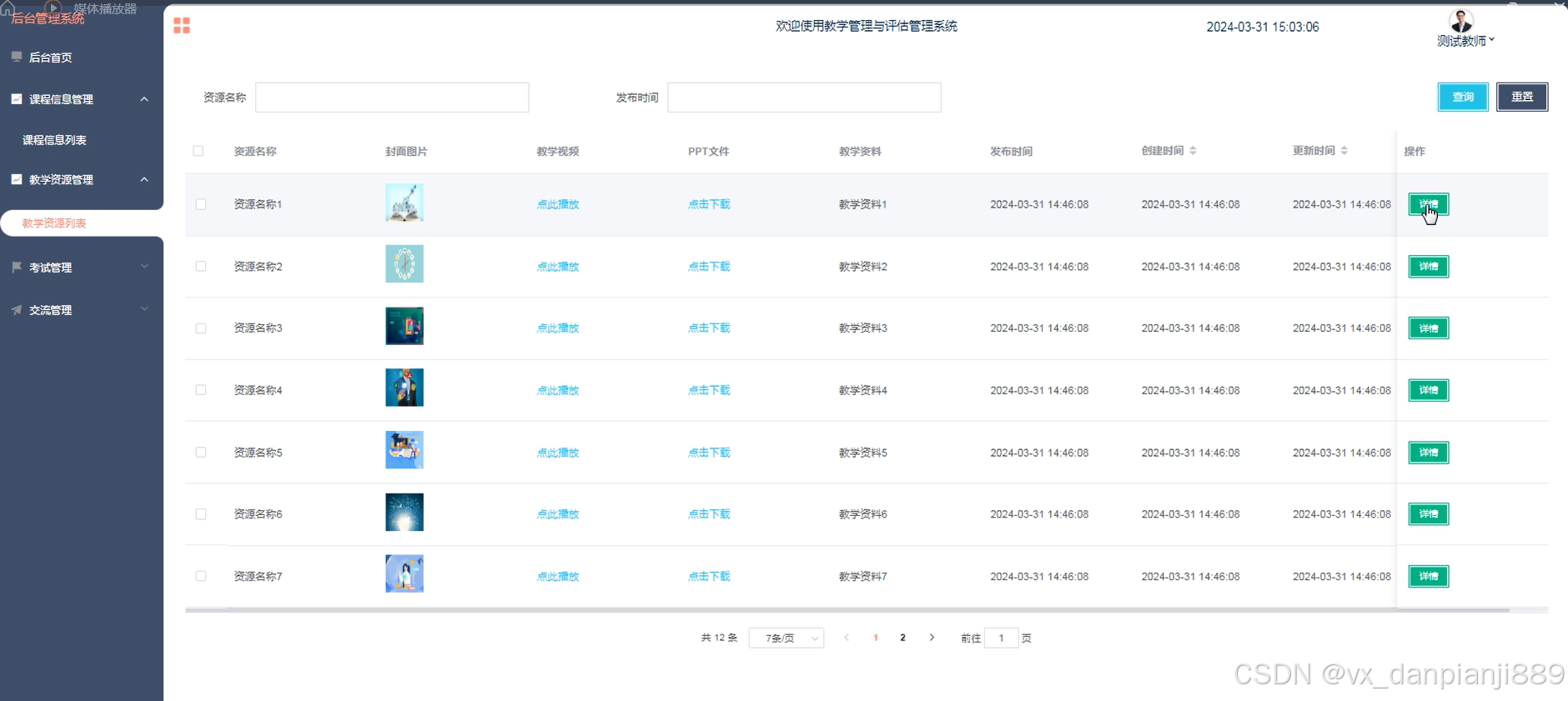
Task: Focus the 资源名称 search field
Action: pyautogui.click(x=392, y=98)
